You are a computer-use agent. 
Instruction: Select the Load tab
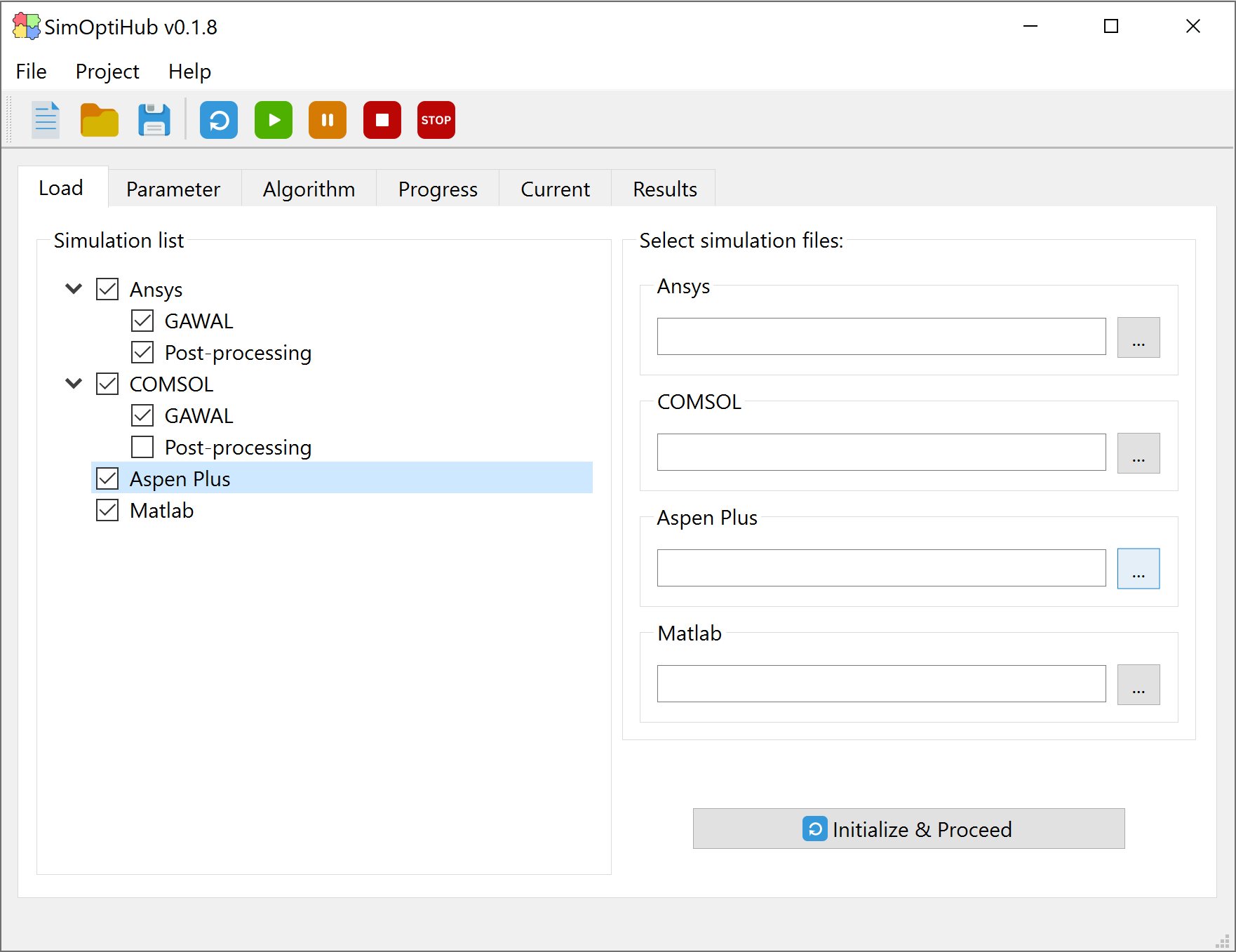pyautogui.click(x=62, y=187)
